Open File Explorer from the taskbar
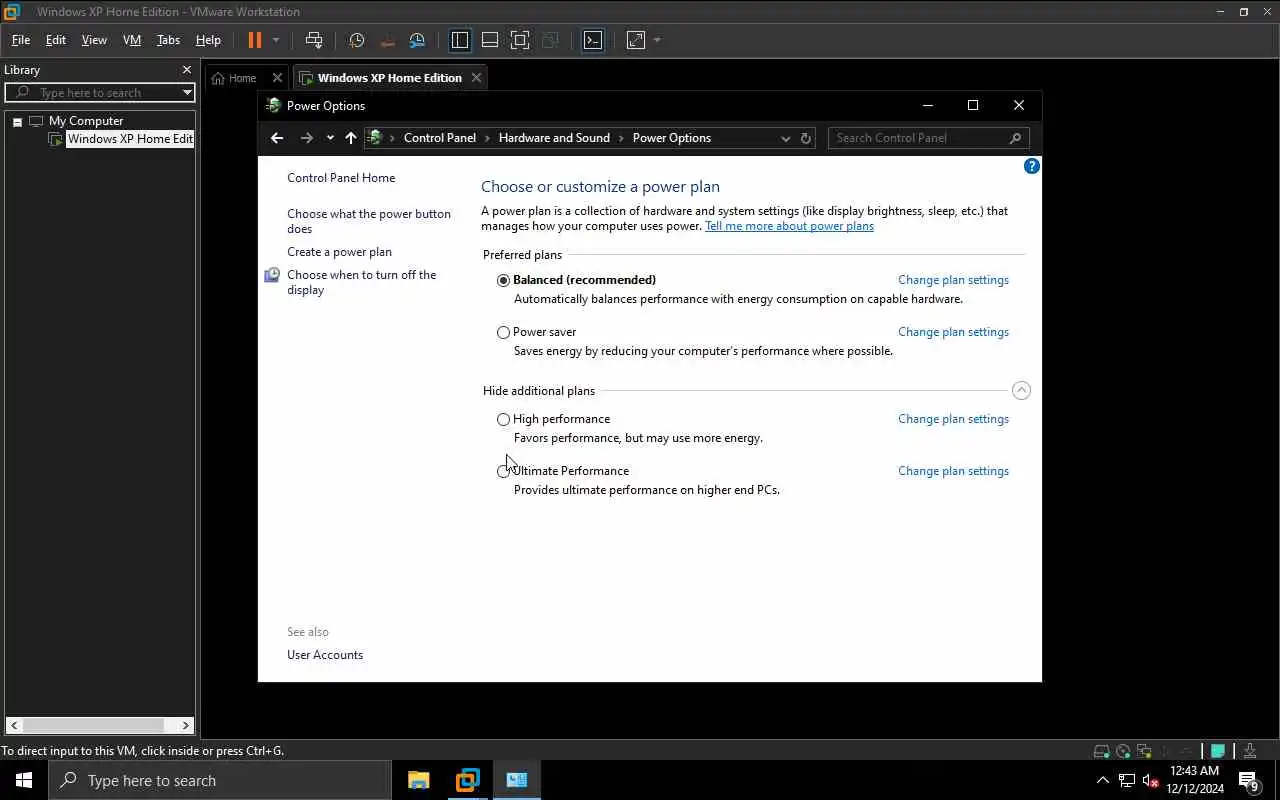 tap(419, 780)
